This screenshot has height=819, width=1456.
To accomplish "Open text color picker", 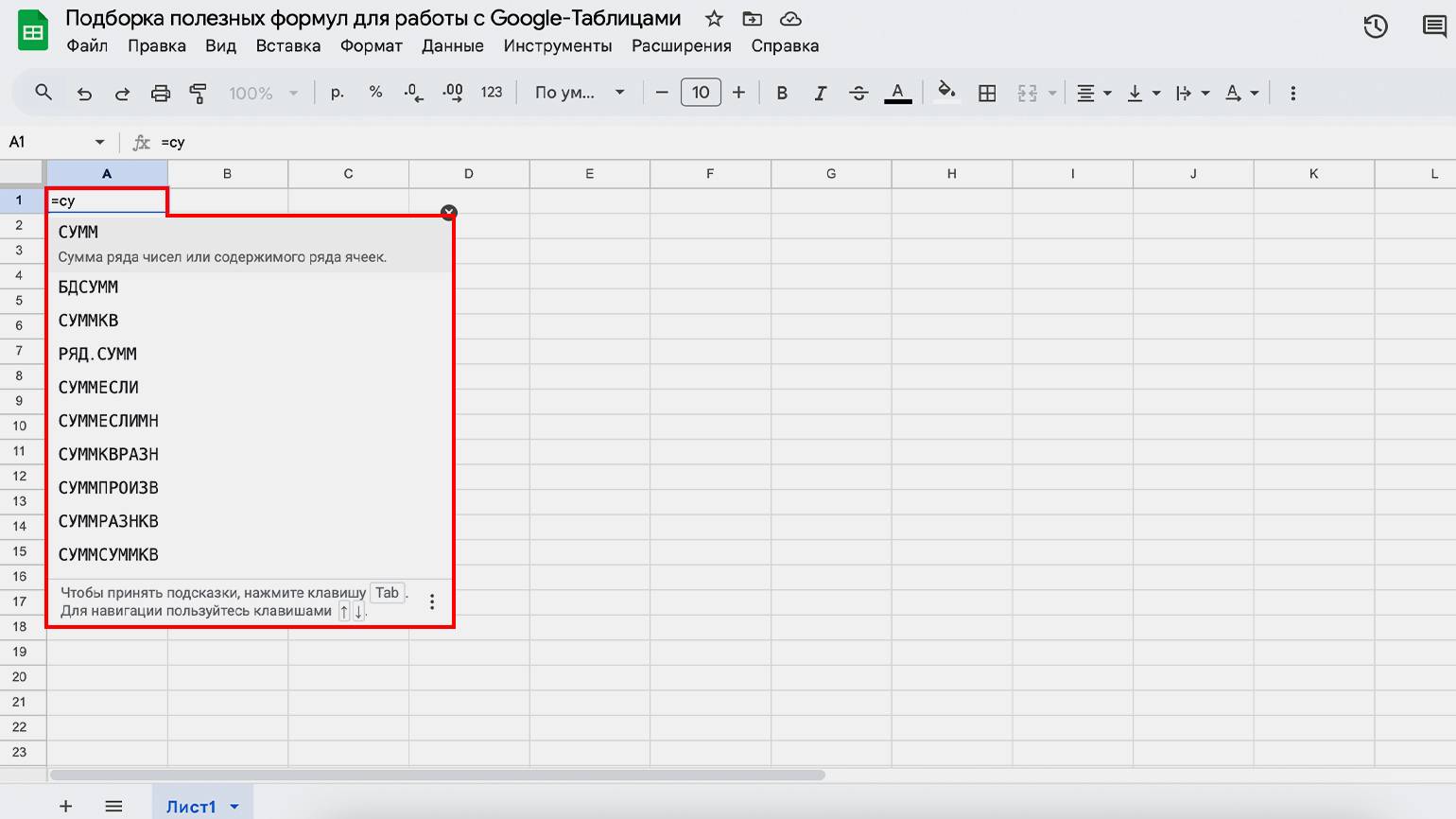I will click(x=897, y=93).
